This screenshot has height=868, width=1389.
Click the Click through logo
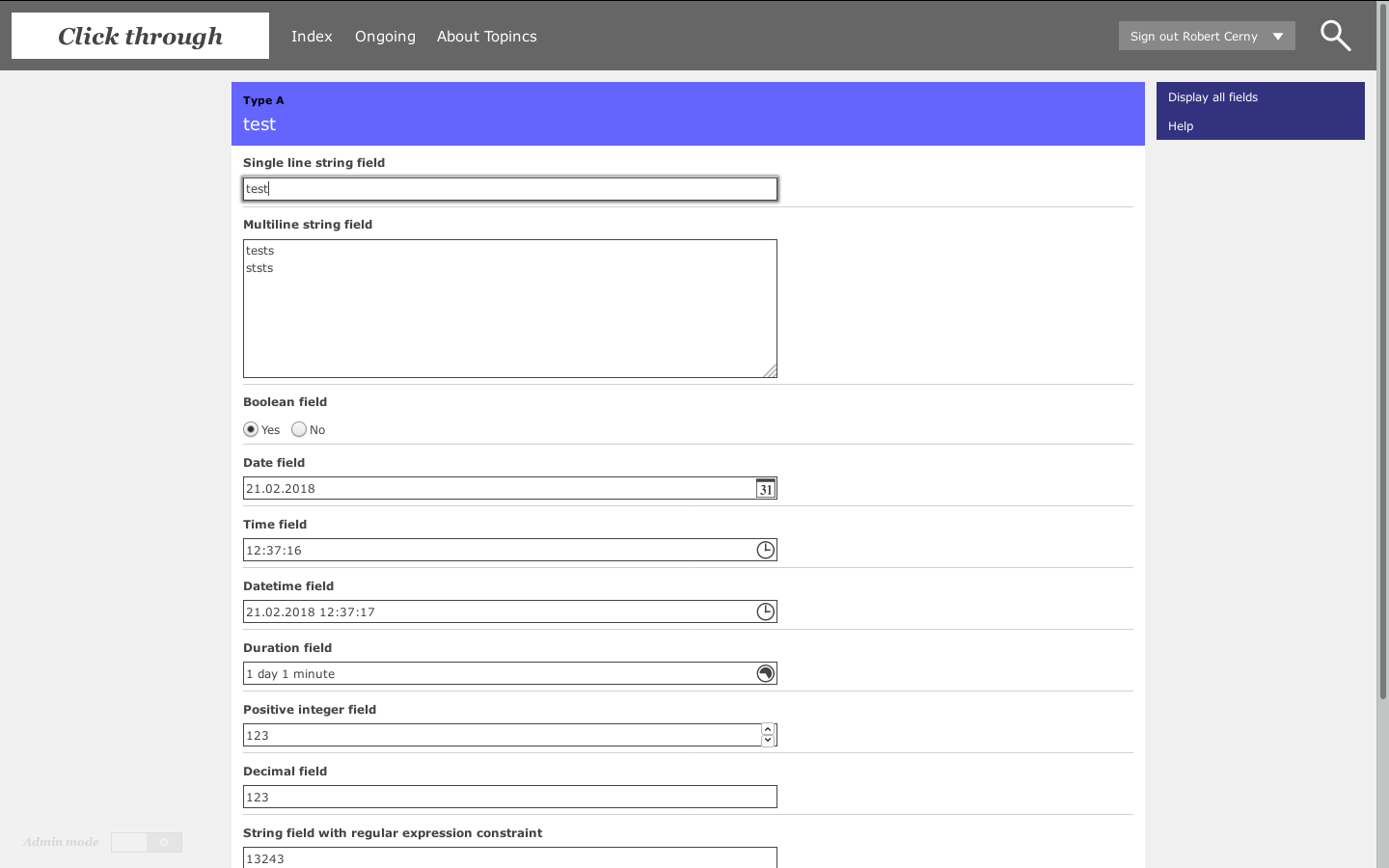140,36
